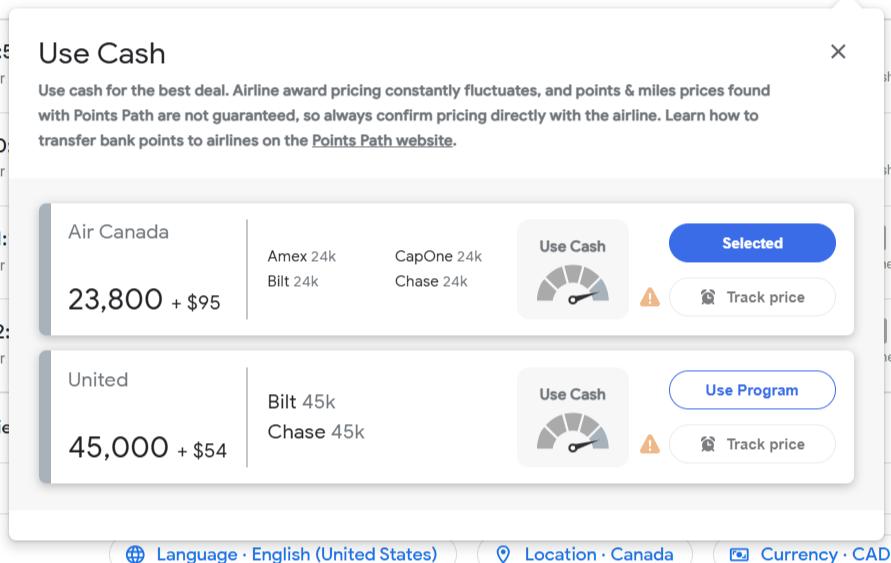Screen dimensions: 891x563
Task: Track price for the United award
Action: [x=752, y=444]
